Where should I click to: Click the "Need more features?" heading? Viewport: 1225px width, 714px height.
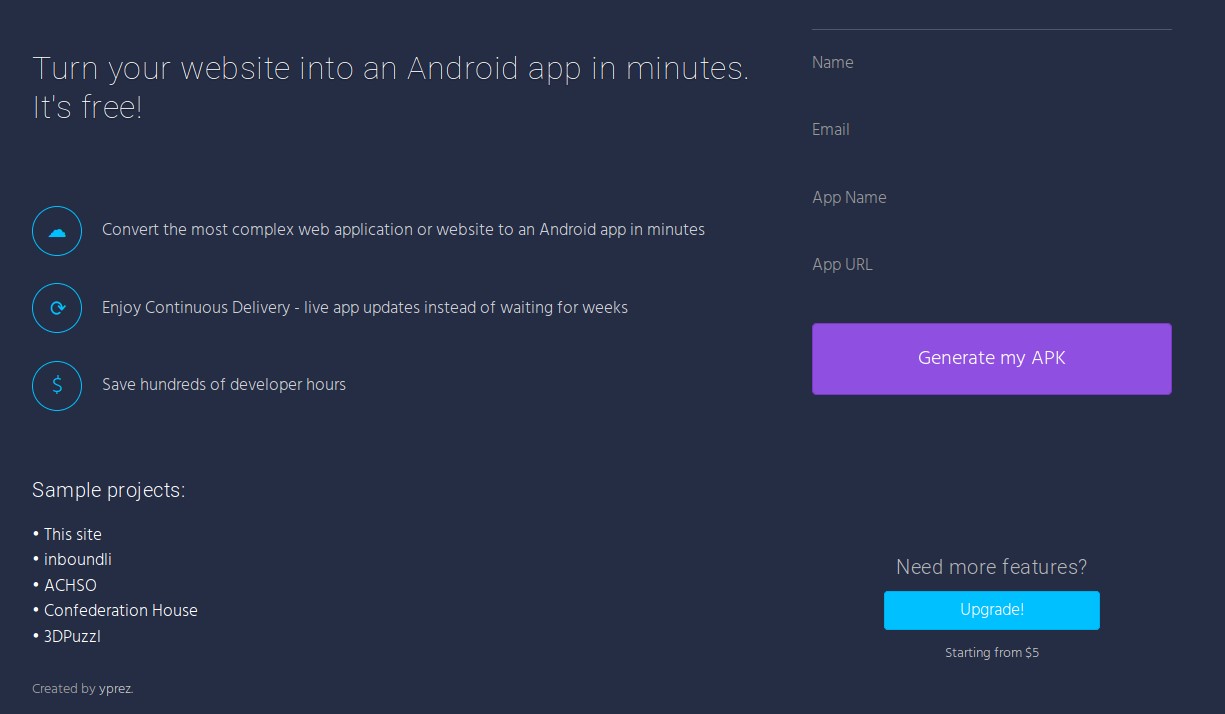(x=991, y=567)
